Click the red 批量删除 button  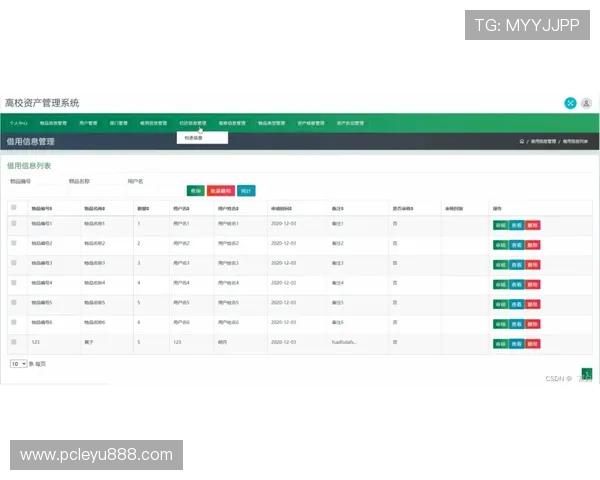coord(221,190)
